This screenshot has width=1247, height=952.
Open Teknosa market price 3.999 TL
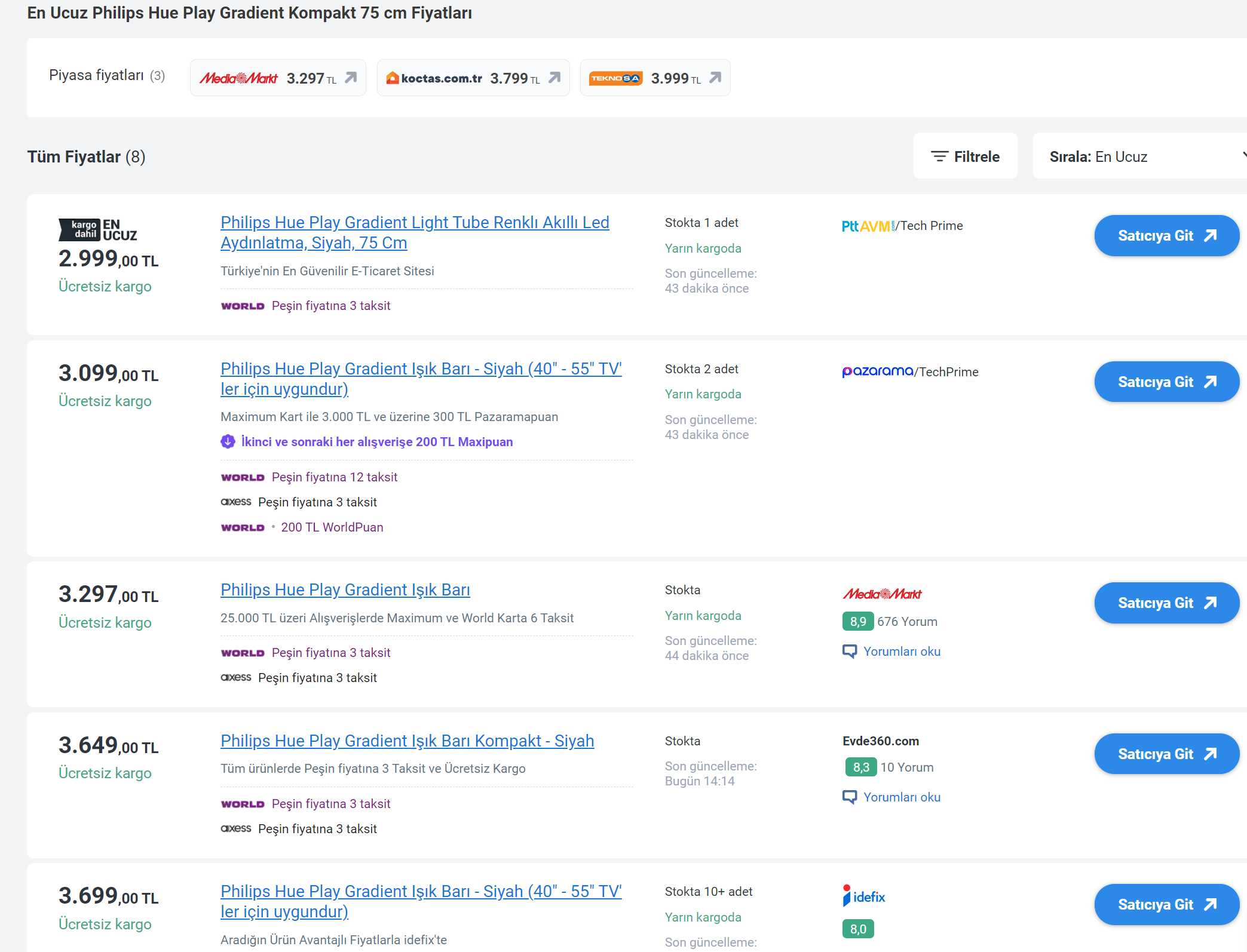tap(655, 78)
